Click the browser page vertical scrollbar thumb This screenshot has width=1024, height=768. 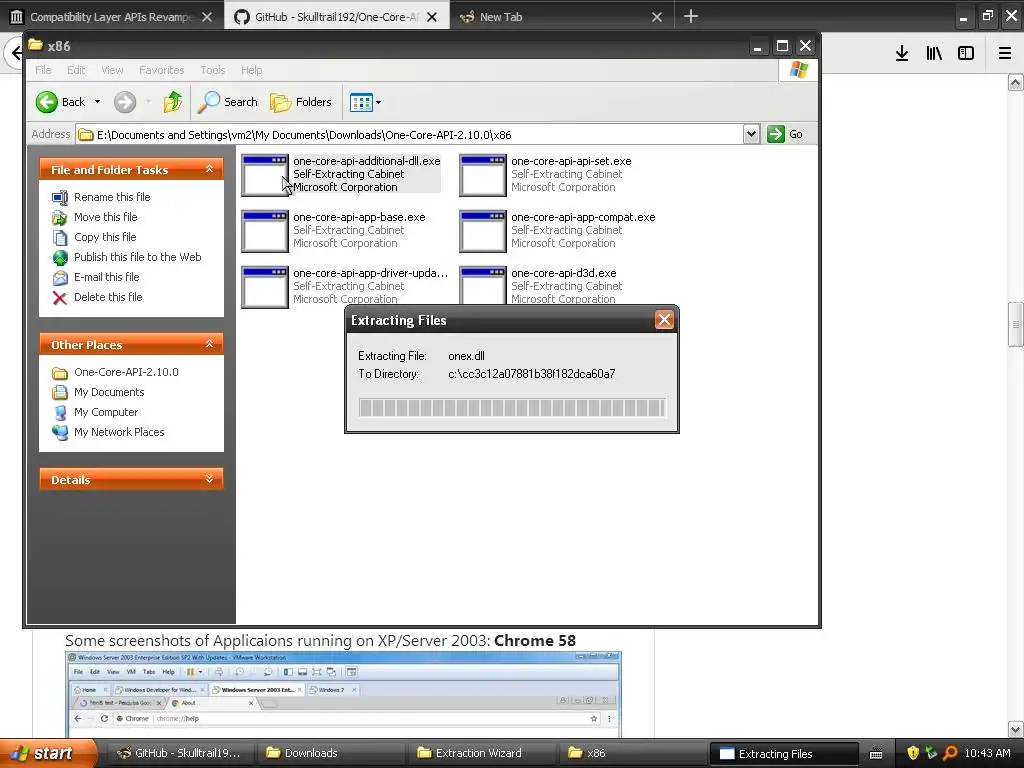click(x=1015, y=324)
